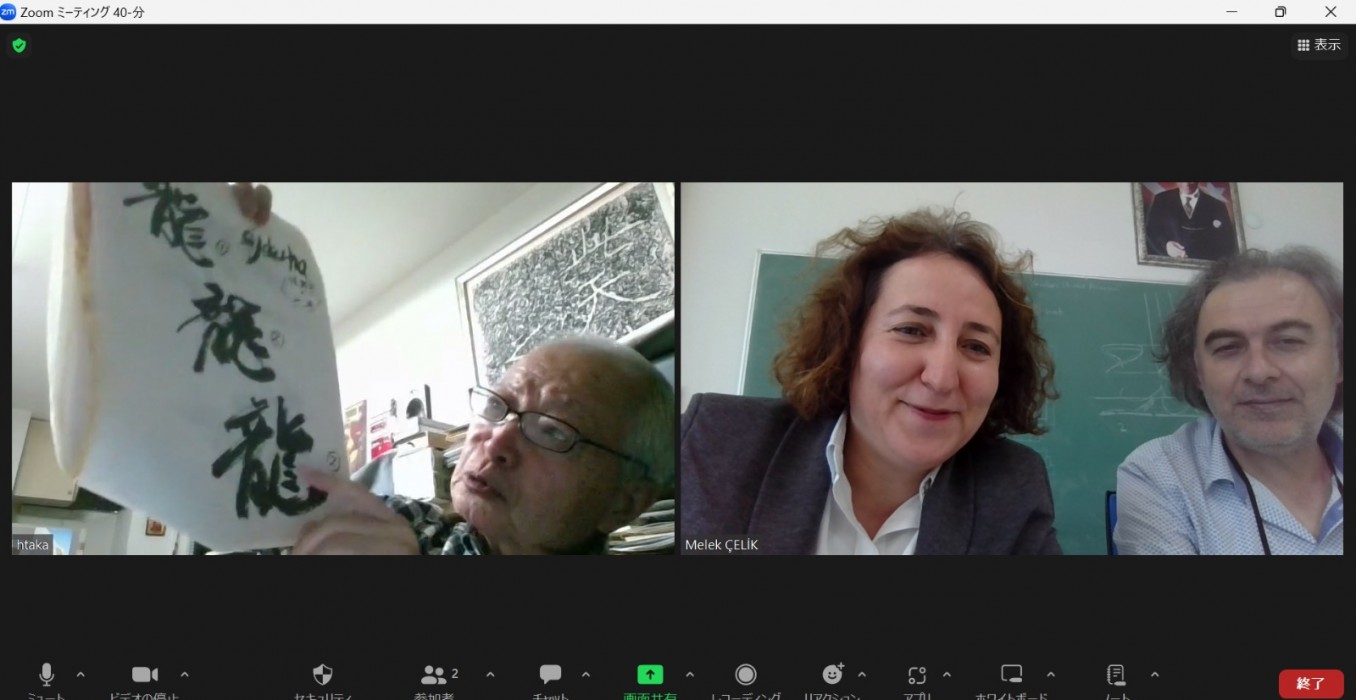Expand the audio options arrow beside microphone
The width and height of the screenshot is (1356, 700).
[81, 675]
